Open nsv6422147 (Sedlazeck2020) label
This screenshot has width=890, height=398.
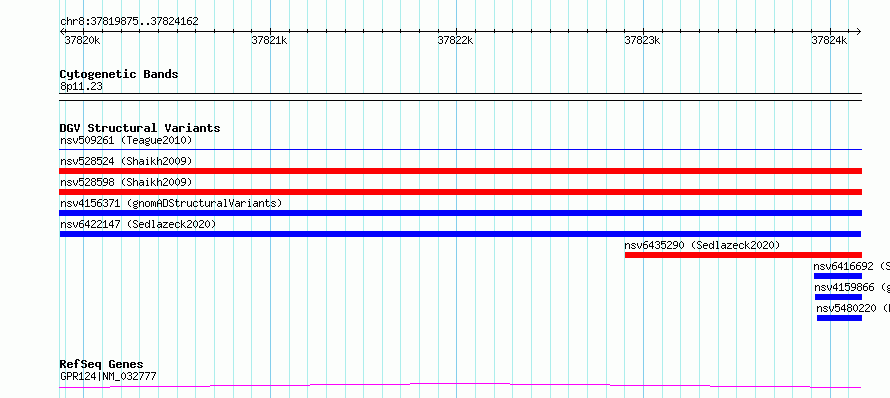(138, 224)
